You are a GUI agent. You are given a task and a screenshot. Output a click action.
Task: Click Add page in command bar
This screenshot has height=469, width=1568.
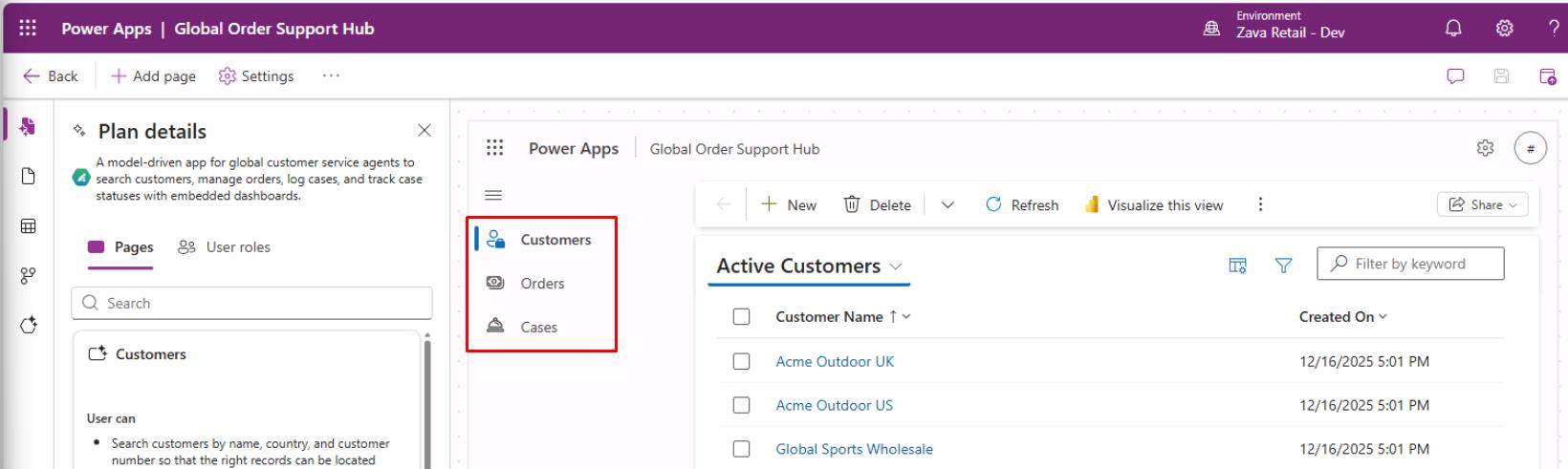153,76
